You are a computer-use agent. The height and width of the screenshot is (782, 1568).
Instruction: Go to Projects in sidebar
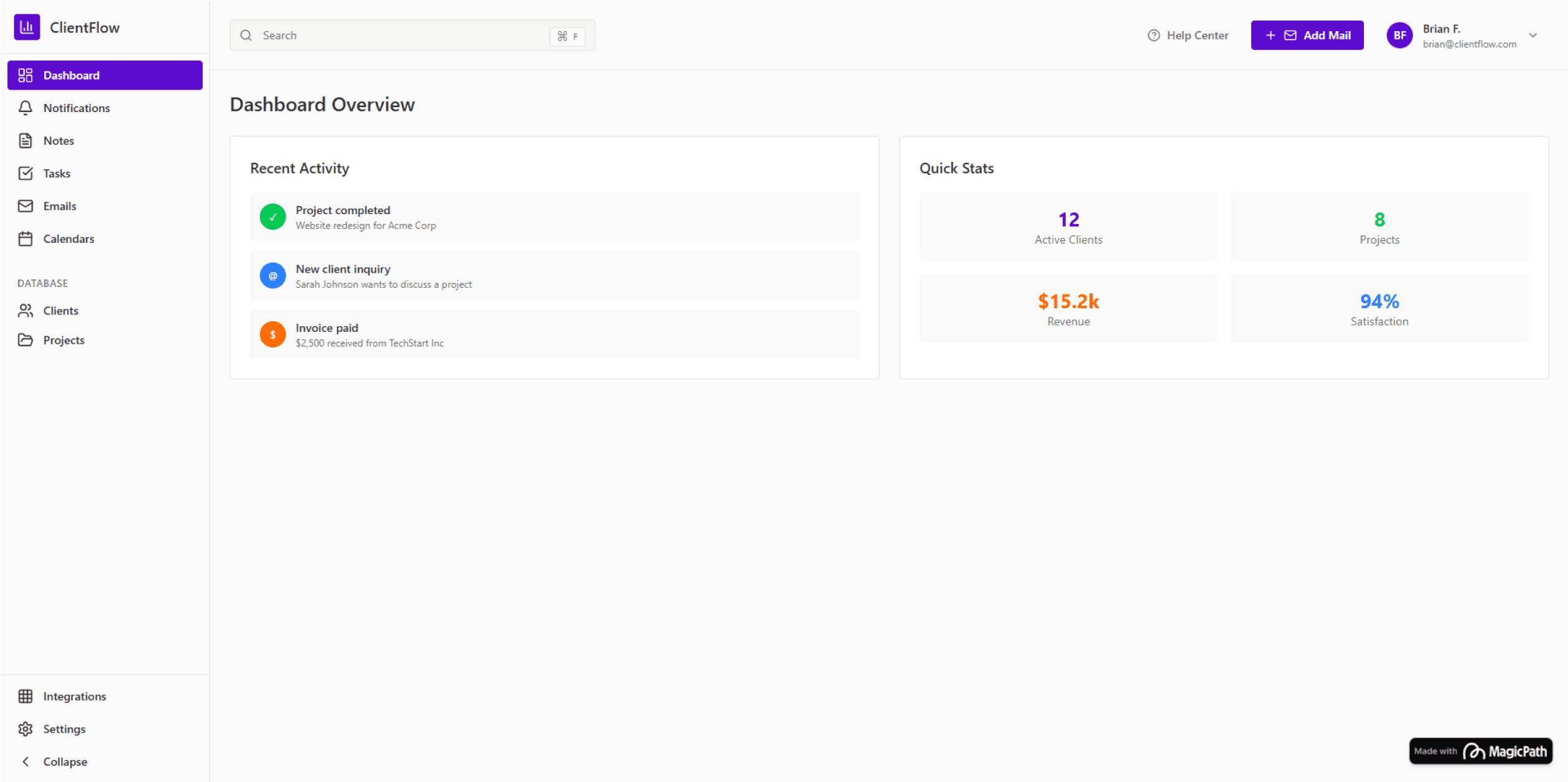[63, 340]
